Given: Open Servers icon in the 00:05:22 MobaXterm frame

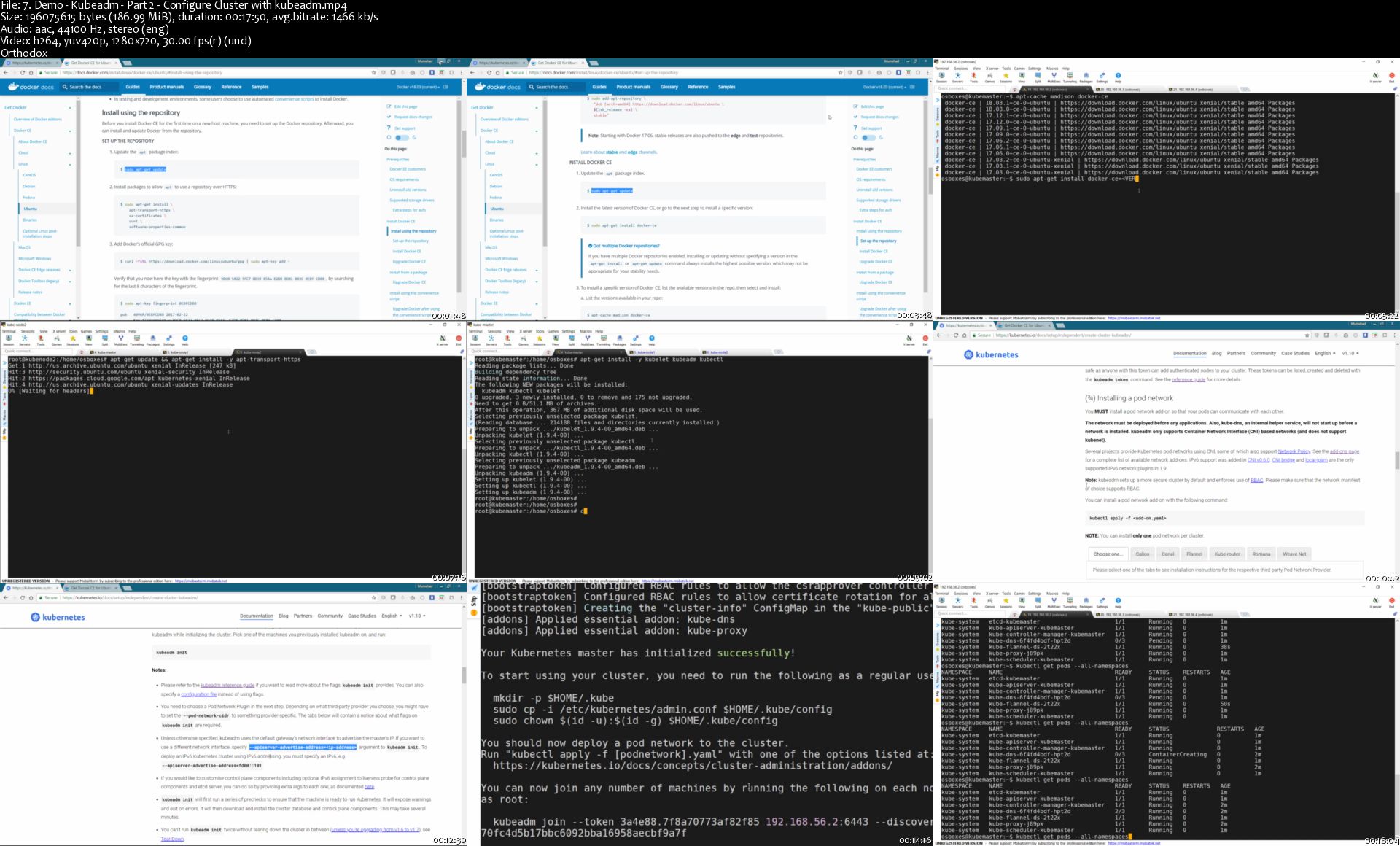Looking at the screenshot, I should click(957, 77).
